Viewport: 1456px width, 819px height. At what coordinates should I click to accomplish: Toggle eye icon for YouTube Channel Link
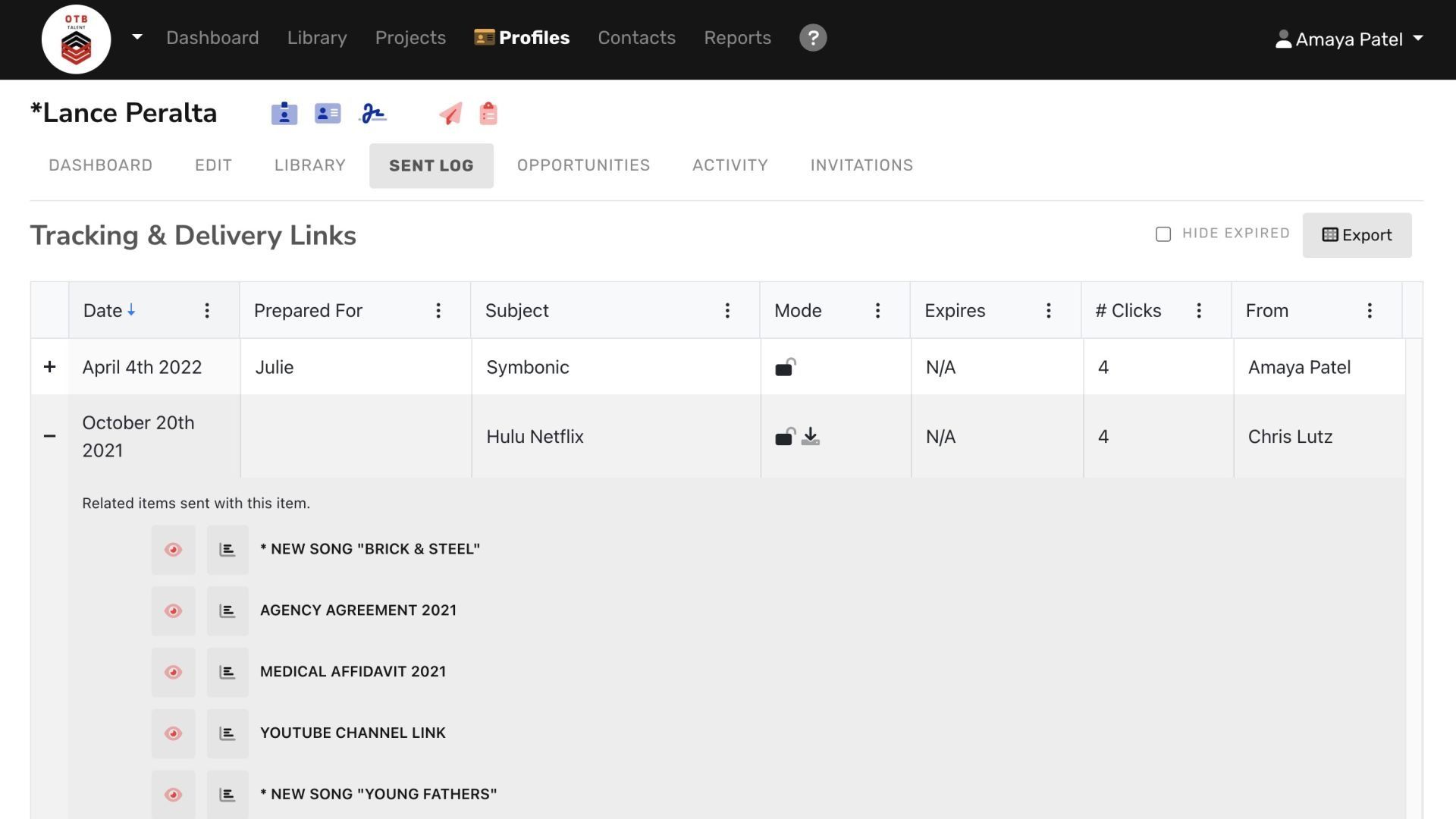[173, 734]
